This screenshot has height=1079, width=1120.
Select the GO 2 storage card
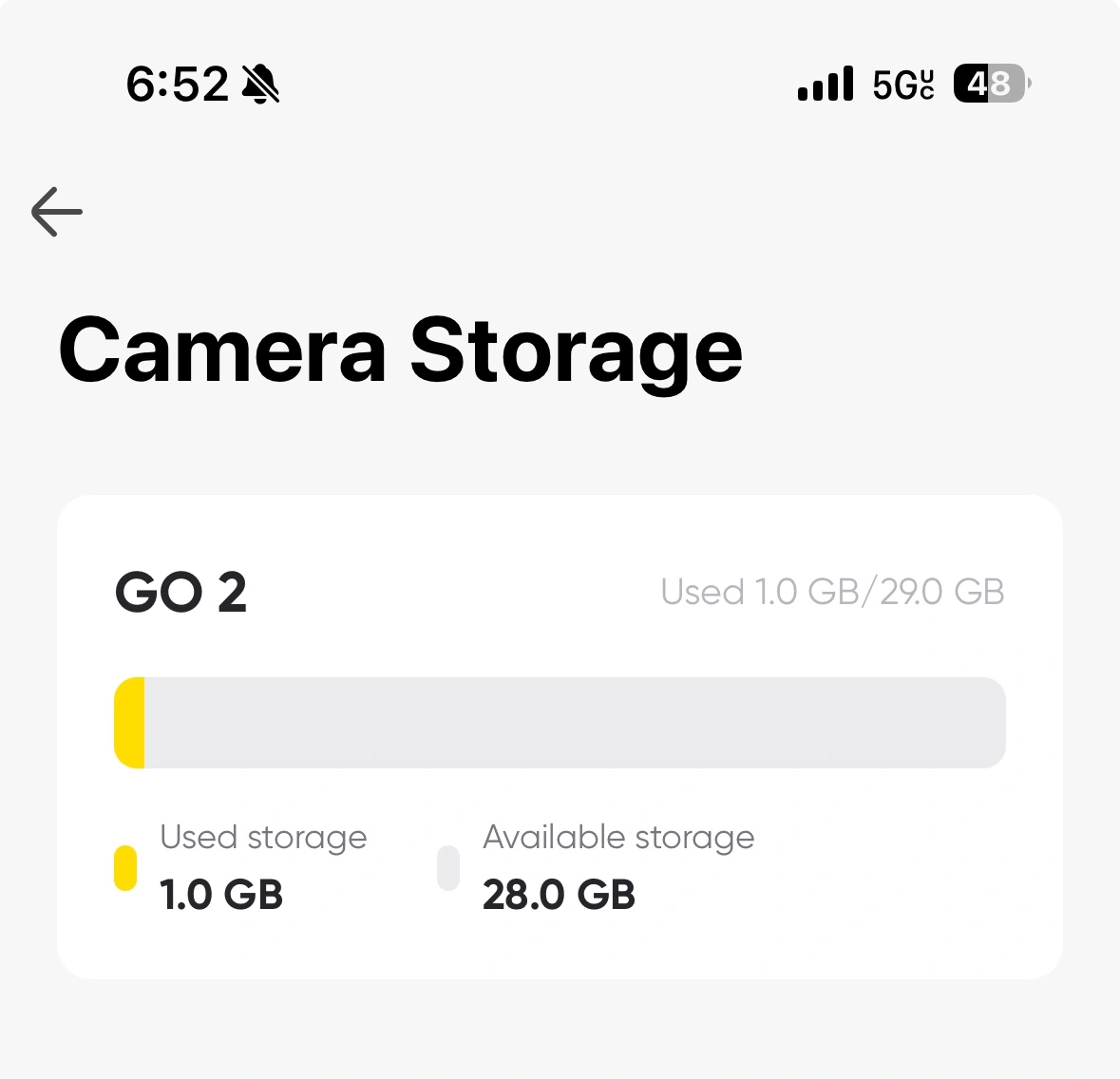[560, 737]
